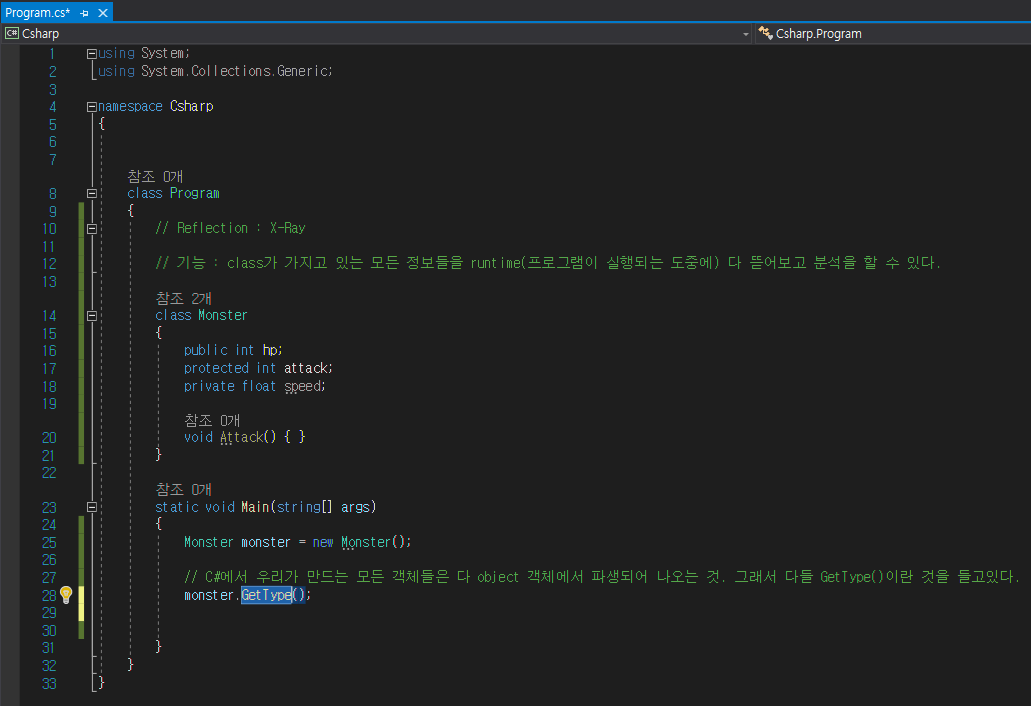This screenshot has height=706, width=1031.
Task: Click line number 28 in the gutter
Action: pyautogui.click(x=49, y=596)
